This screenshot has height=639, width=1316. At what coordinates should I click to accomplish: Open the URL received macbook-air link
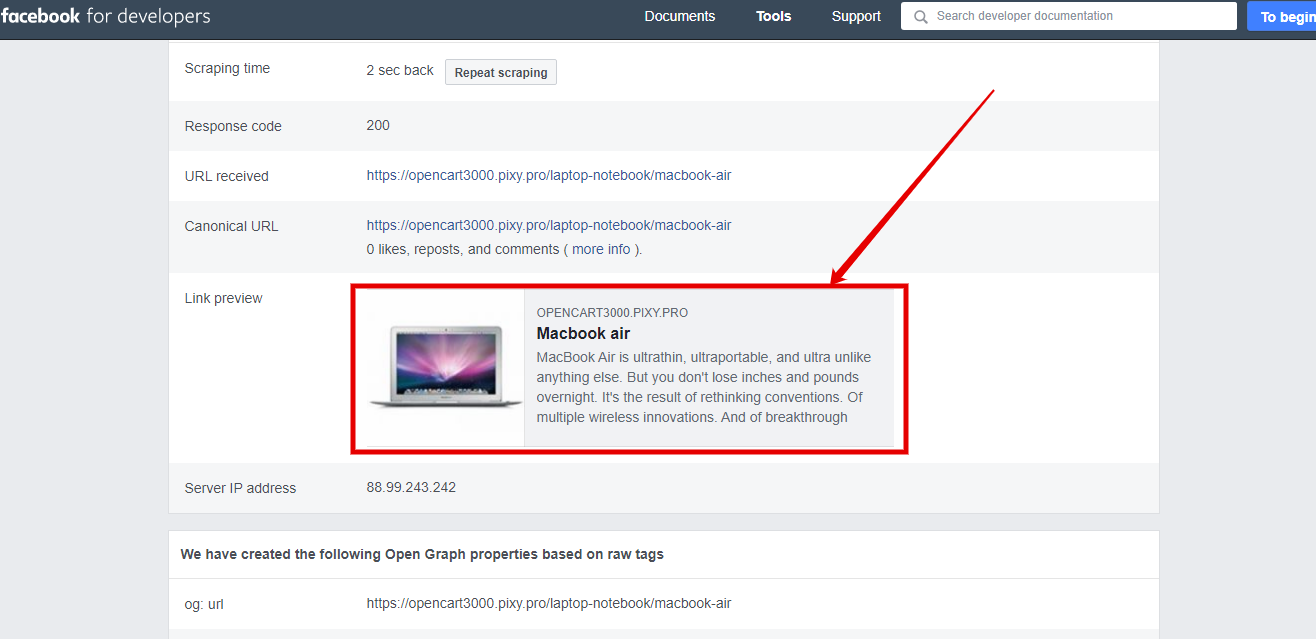point(549,175)
